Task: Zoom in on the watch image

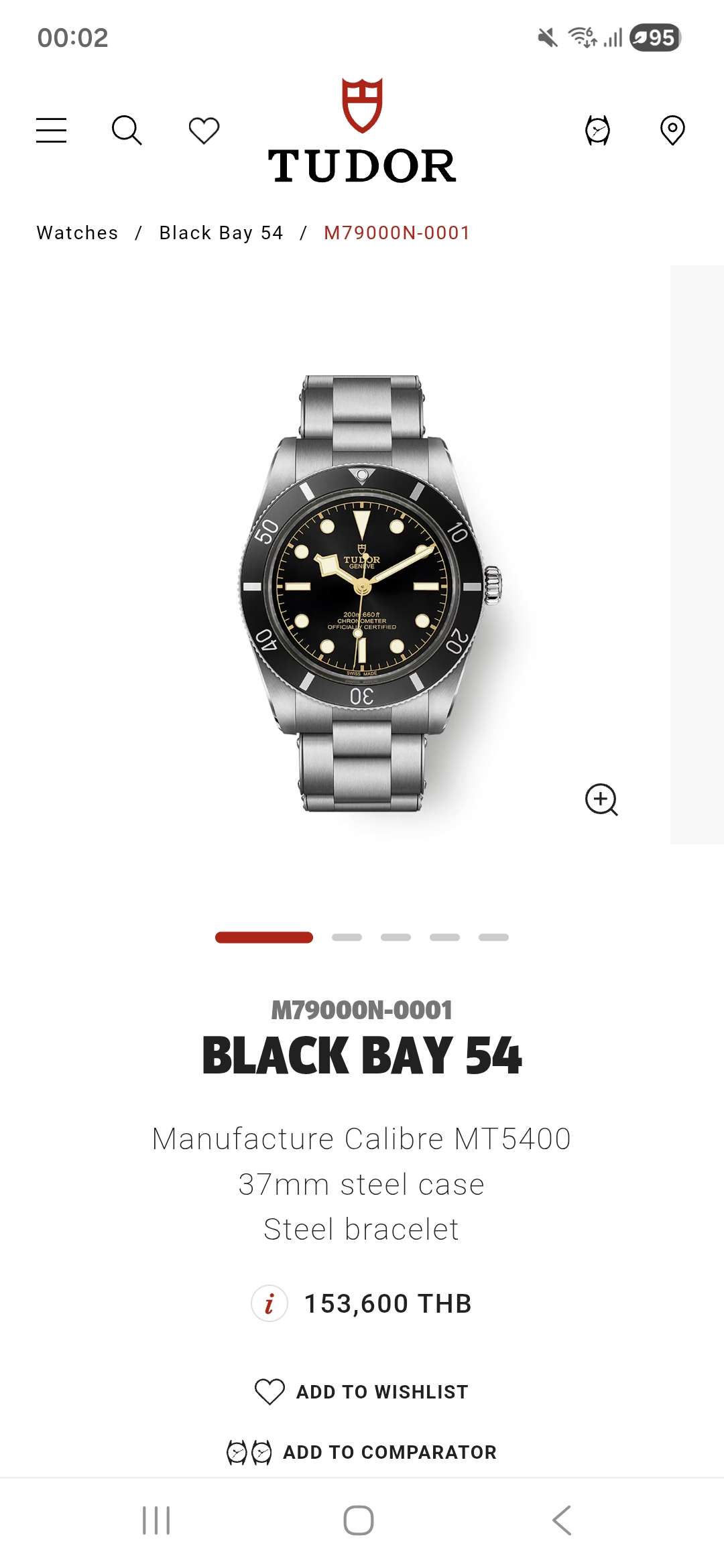Action: coord(601,799)
